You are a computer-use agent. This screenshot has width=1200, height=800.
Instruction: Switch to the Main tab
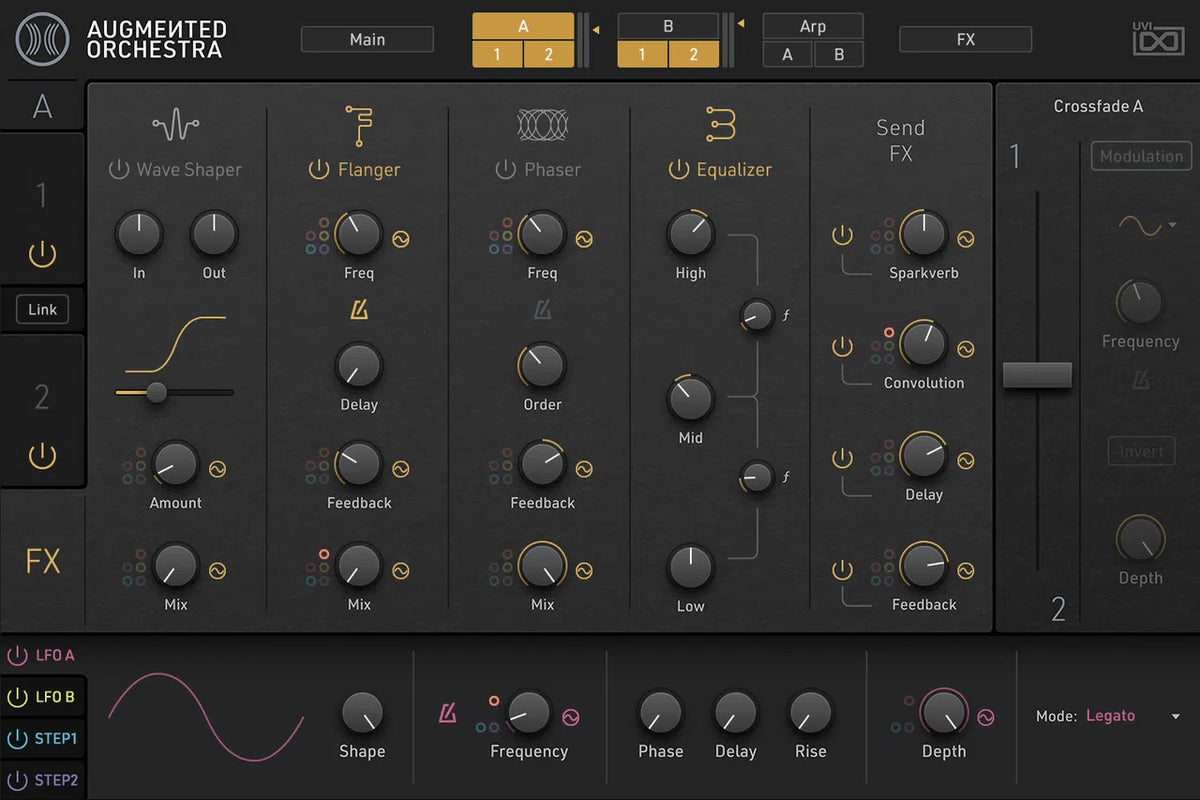pyautogui.click(x=367, y=39)
